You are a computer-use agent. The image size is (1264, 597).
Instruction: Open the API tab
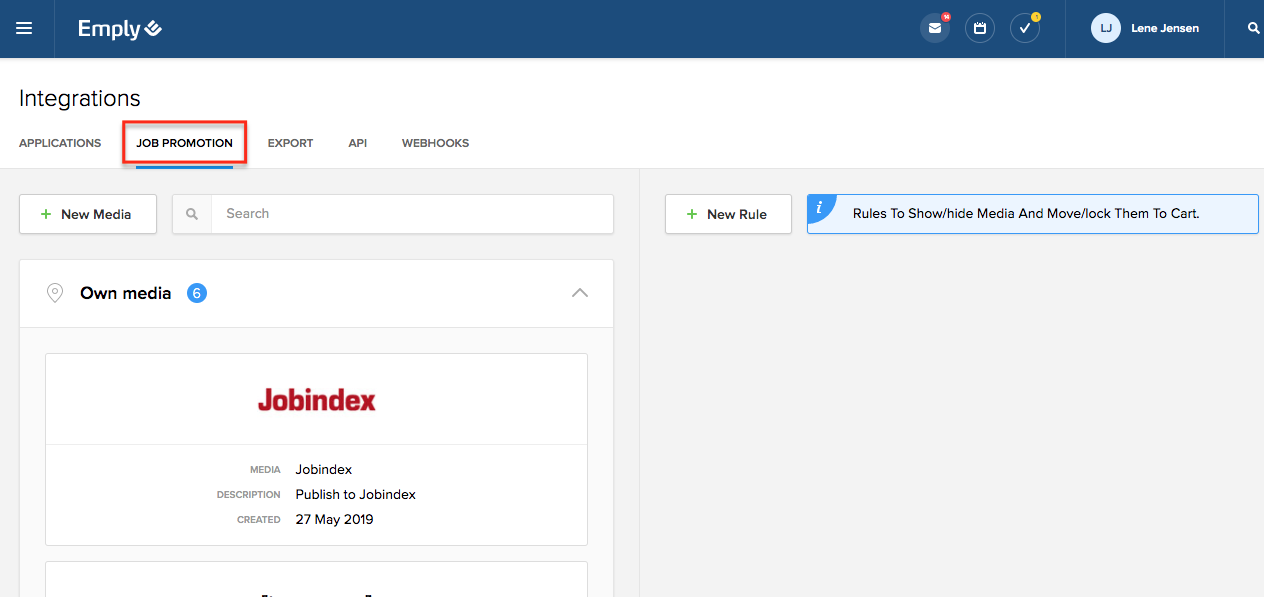tap(358, 143)
